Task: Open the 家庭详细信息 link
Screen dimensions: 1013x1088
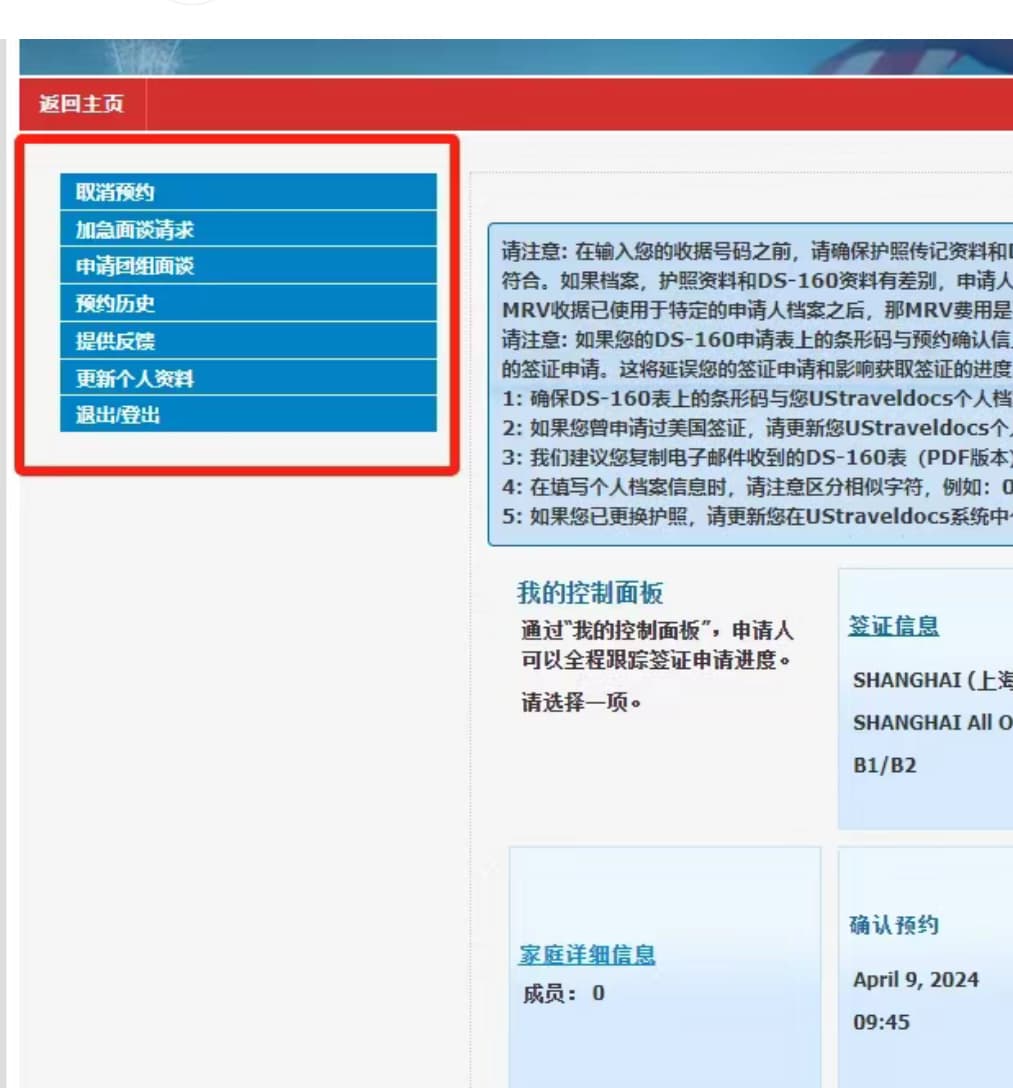Action: pos(586,954)
